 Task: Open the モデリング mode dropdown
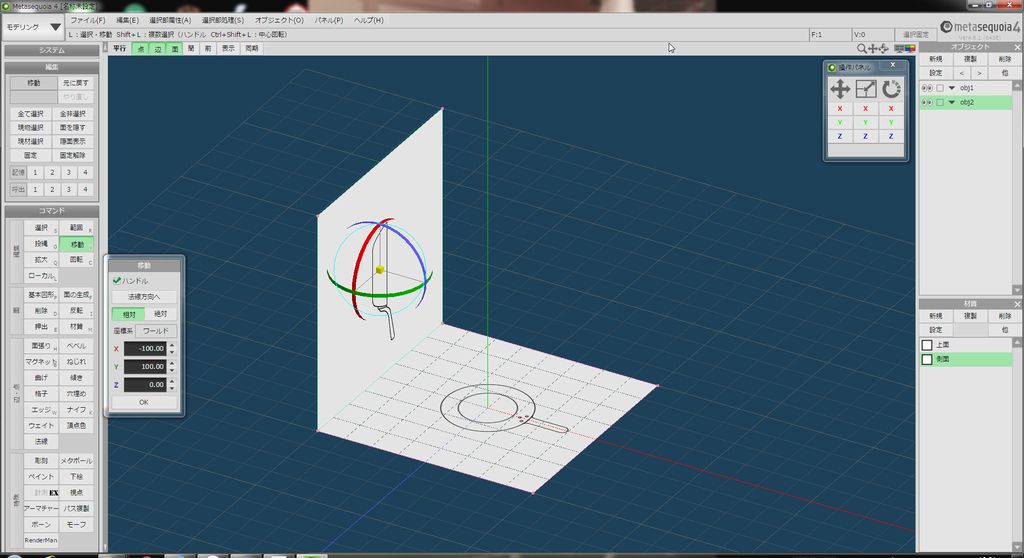pyautogui.click(x=34, y=27)
